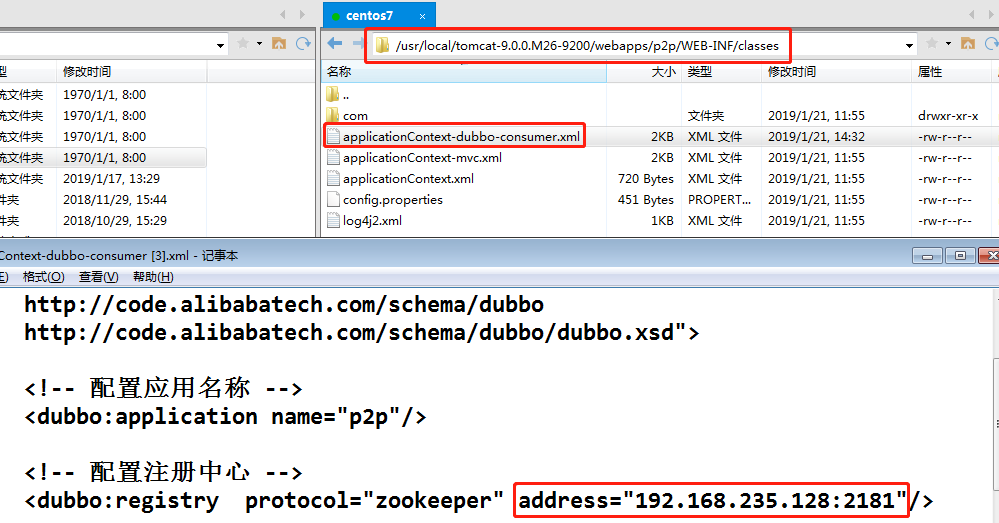This screenshot has height=523, width=999.
Task: Refresh the left local pane listing
Action: point(302,44)
